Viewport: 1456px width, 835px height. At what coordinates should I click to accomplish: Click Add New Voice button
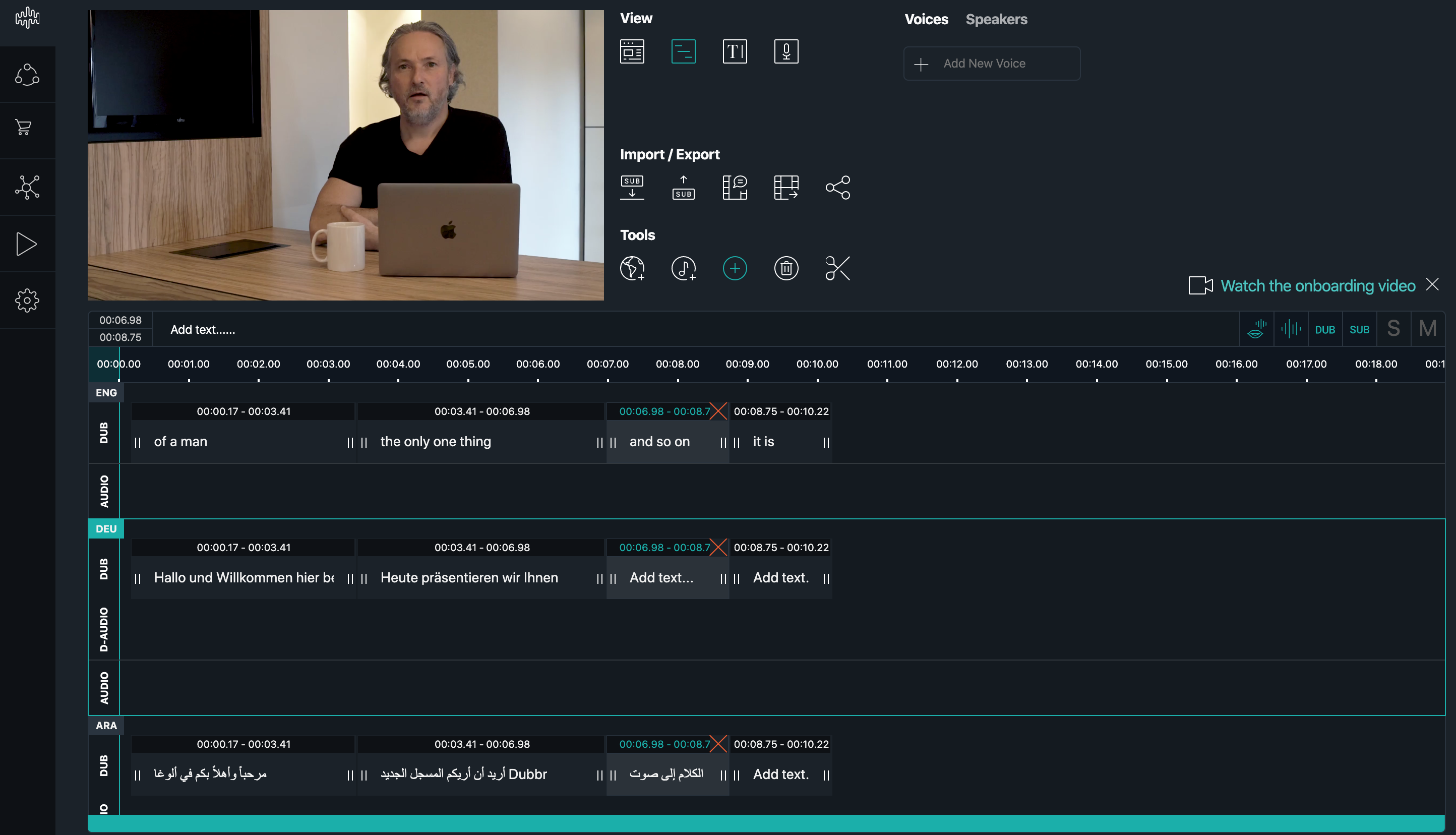tap(992, 64)
